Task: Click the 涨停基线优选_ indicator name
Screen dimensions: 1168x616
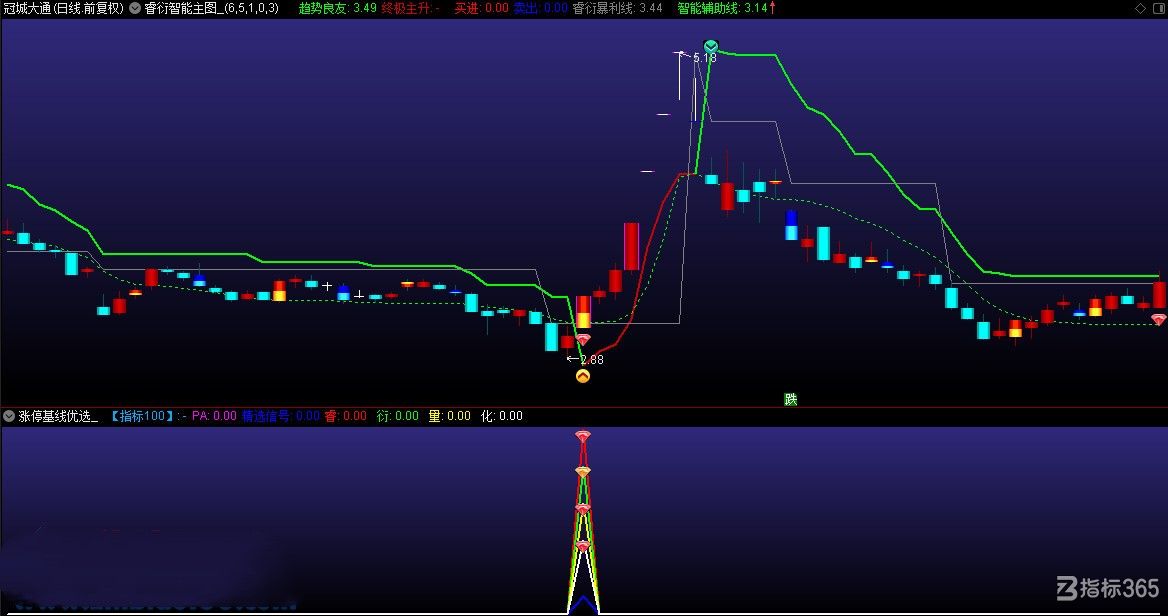Action: pyautogui.click(x=58, y=416)
